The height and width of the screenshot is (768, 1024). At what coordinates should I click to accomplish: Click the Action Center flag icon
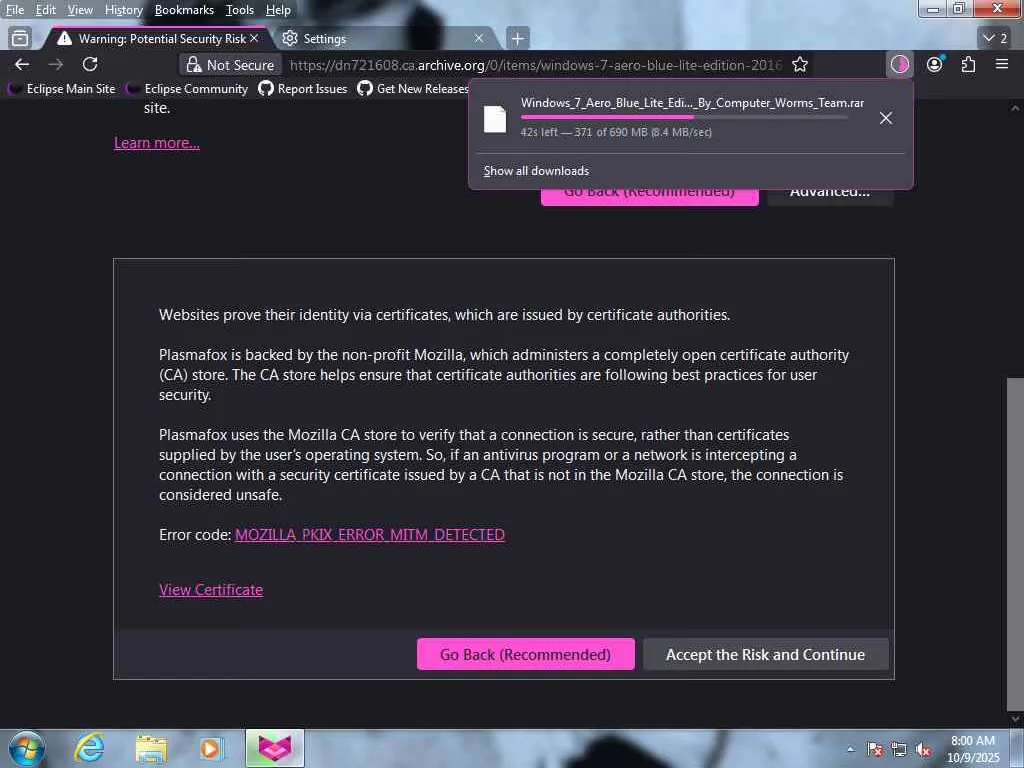(x=874, y=749)
